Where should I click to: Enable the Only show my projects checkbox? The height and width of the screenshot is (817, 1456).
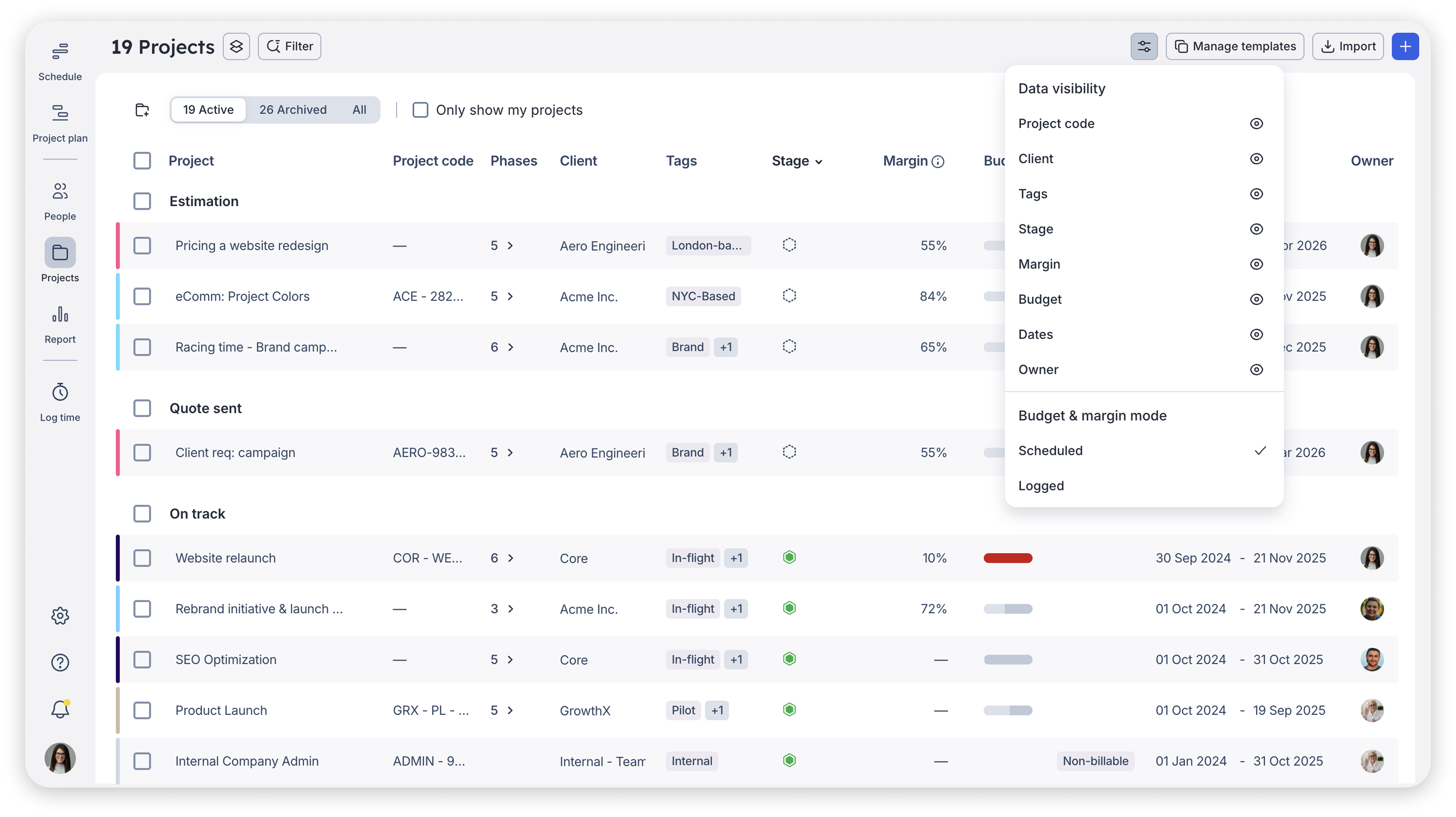coord(420,110)
